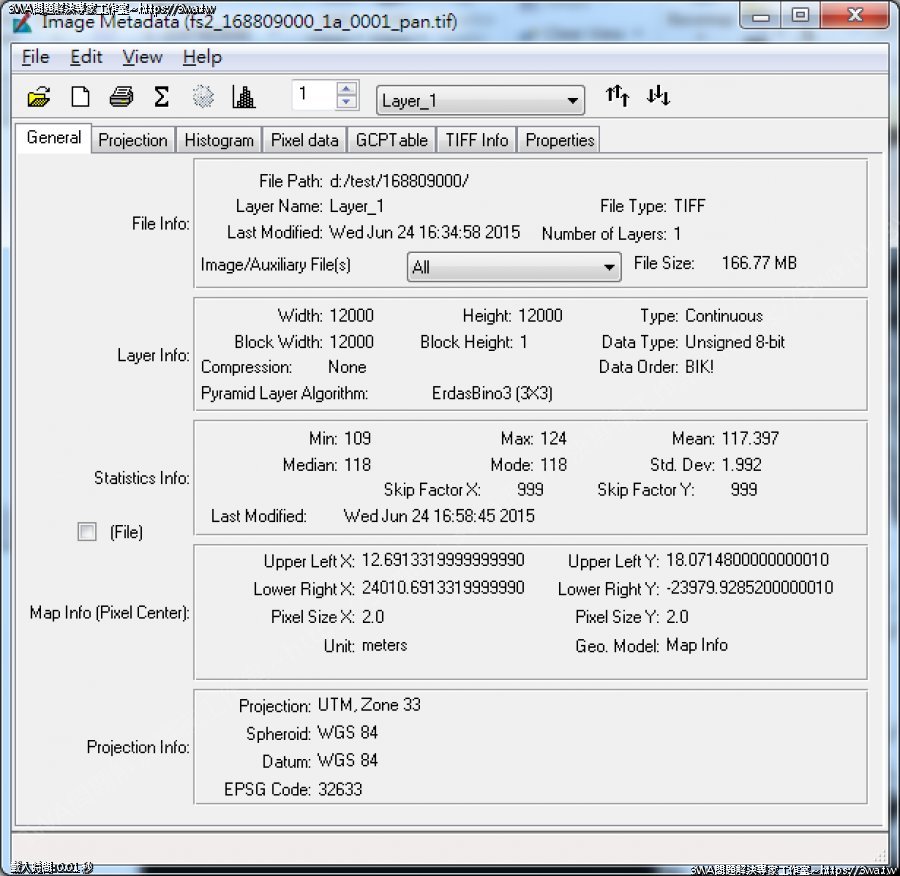Screen dimensions: 900x876
Task: Open the TIFF Info tab
Action: coord(477,140)
